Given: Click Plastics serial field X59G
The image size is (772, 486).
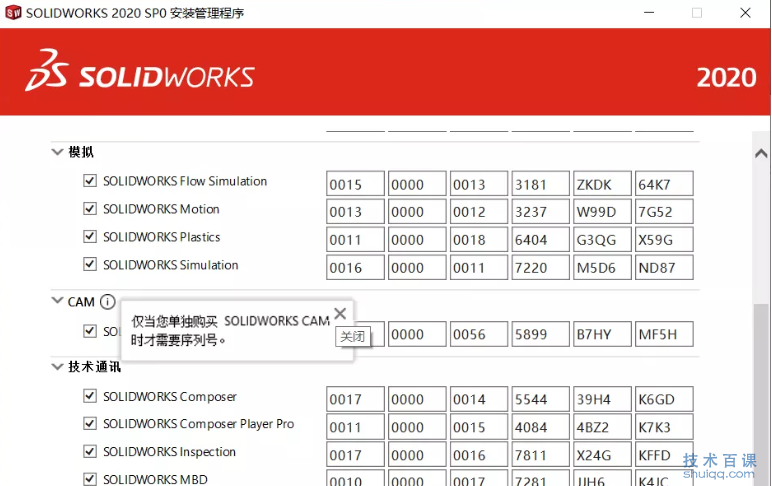Looking at the screenshot, I should pos(664,239).
